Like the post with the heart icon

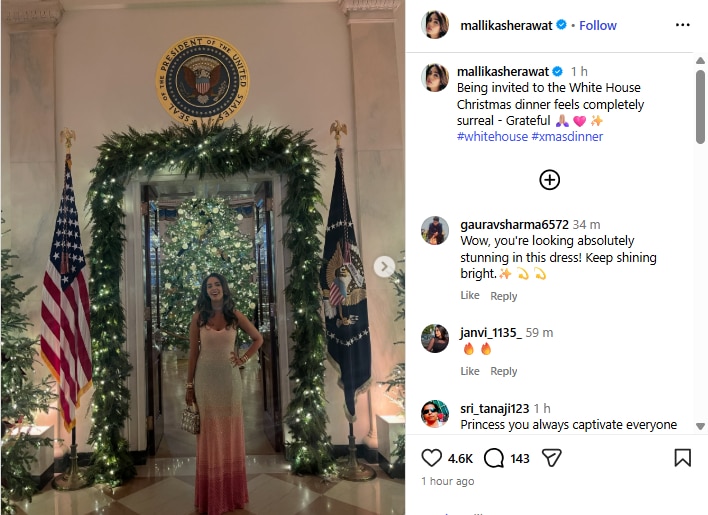[x=431, y=458]
